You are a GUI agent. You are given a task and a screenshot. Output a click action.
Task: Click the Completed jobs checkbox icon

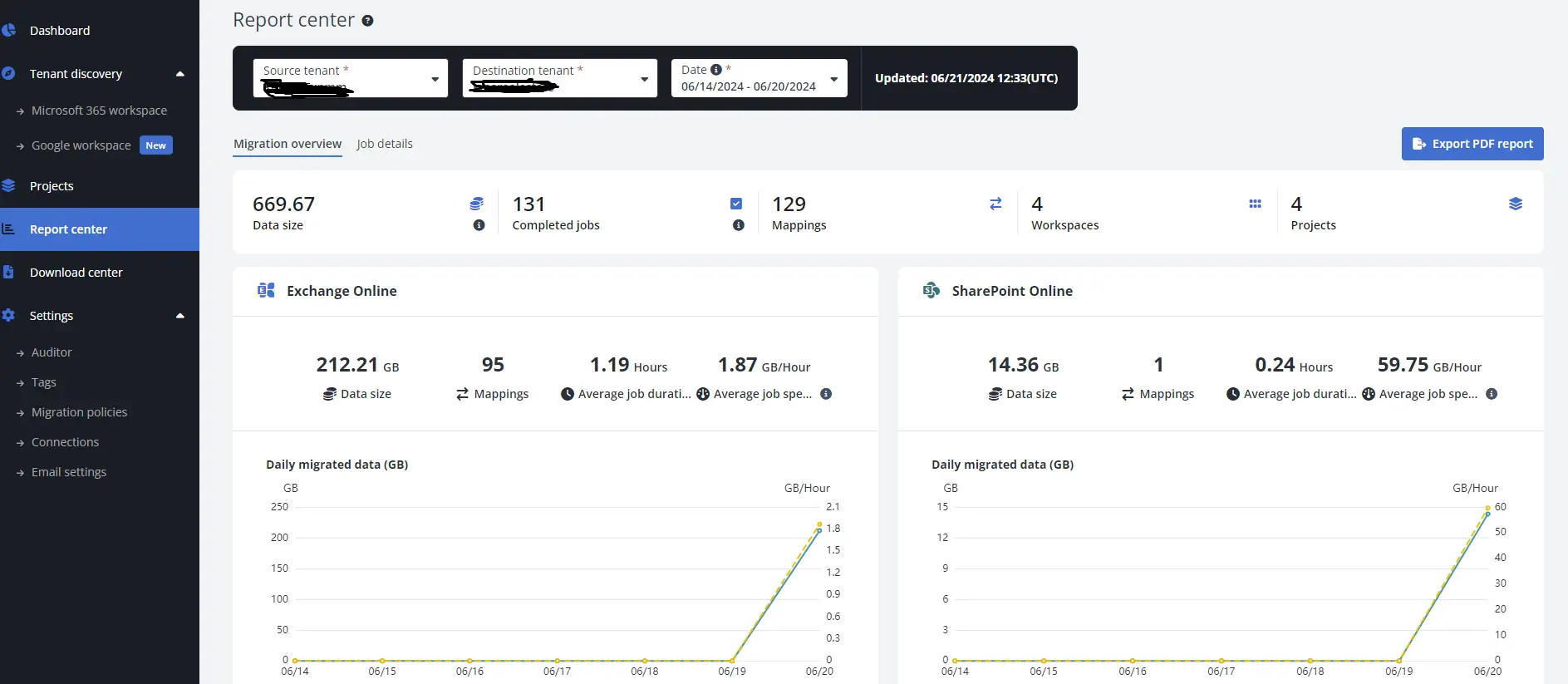point(736,204)
